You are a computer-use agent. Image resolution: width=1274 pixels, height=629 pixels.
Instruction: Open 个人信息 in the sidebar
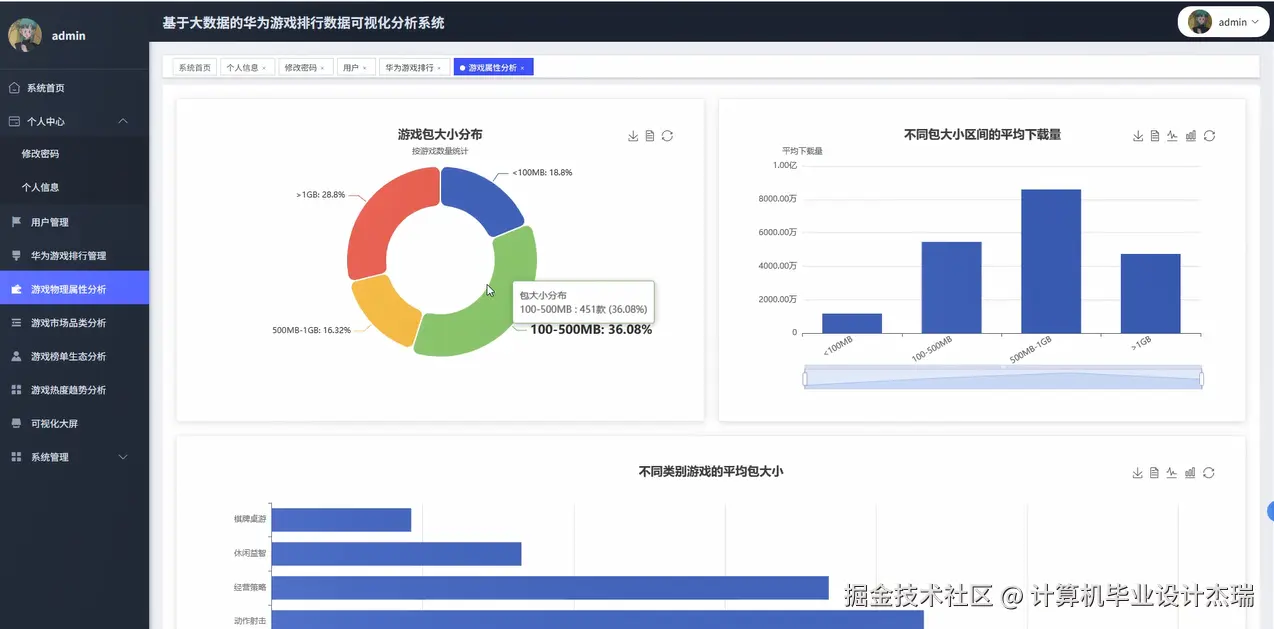(74, 187)
